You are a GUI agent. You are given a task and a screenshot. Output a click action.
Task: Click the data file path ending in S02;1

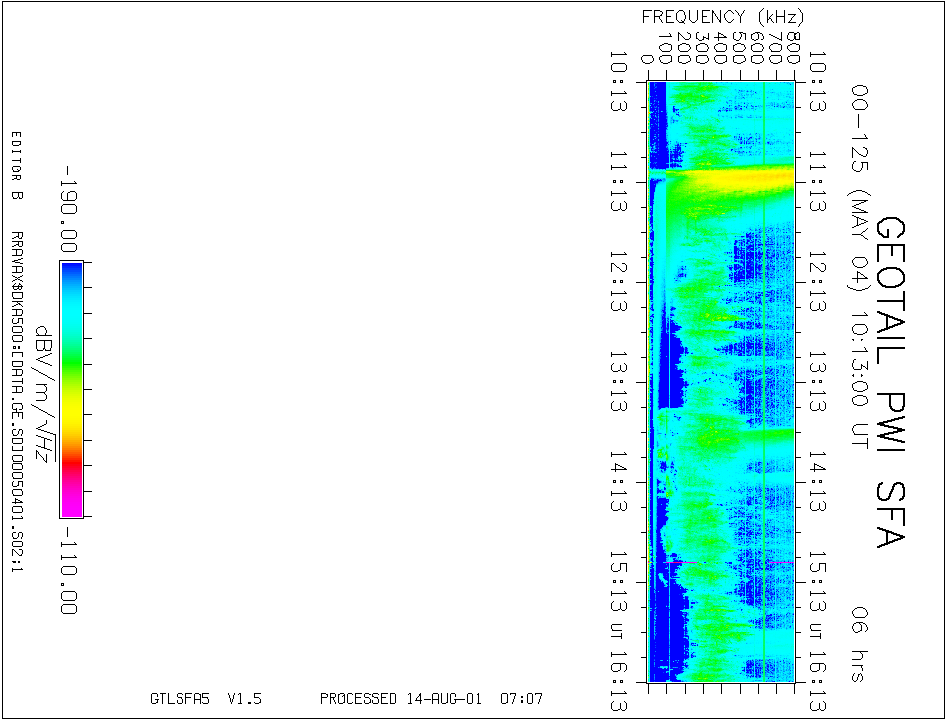[x=16, y=405]
